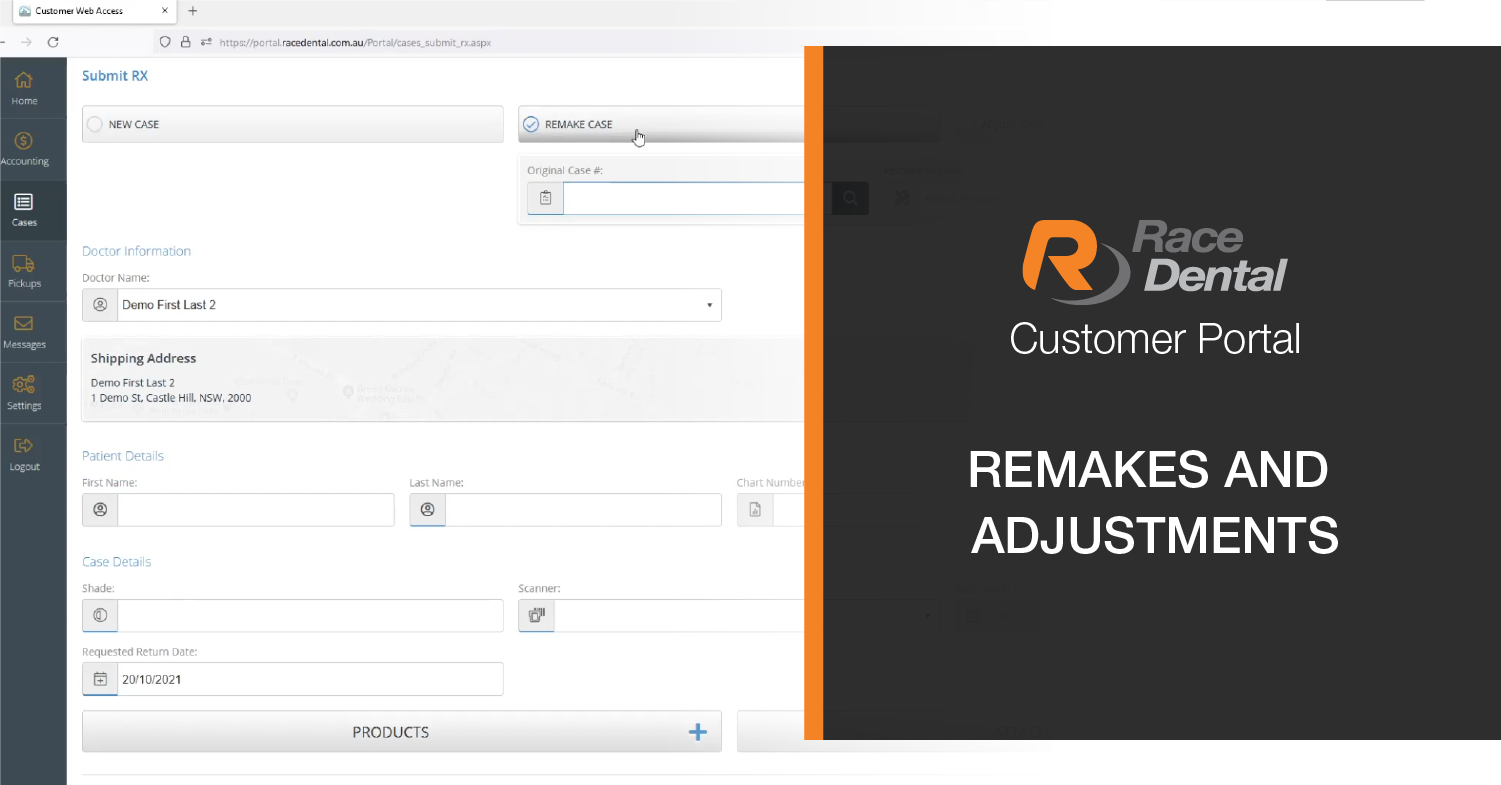This screenshot has width=1501, height=785.
Task: Expand the PRODUCTS section with plus
Action: click(698, 732)
